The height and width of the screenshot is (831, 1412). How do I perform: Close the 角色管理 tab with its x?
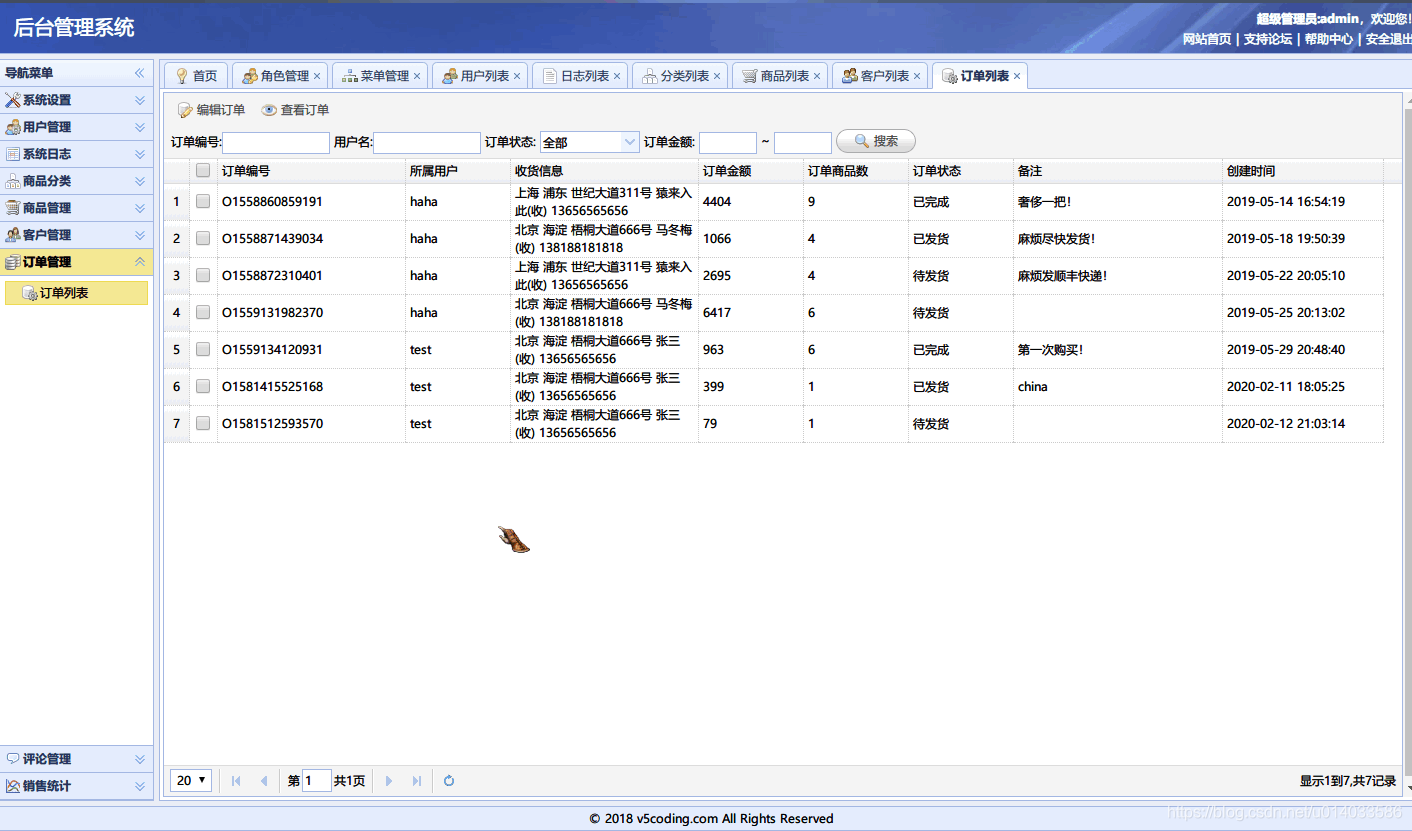(x=317, y=76)
